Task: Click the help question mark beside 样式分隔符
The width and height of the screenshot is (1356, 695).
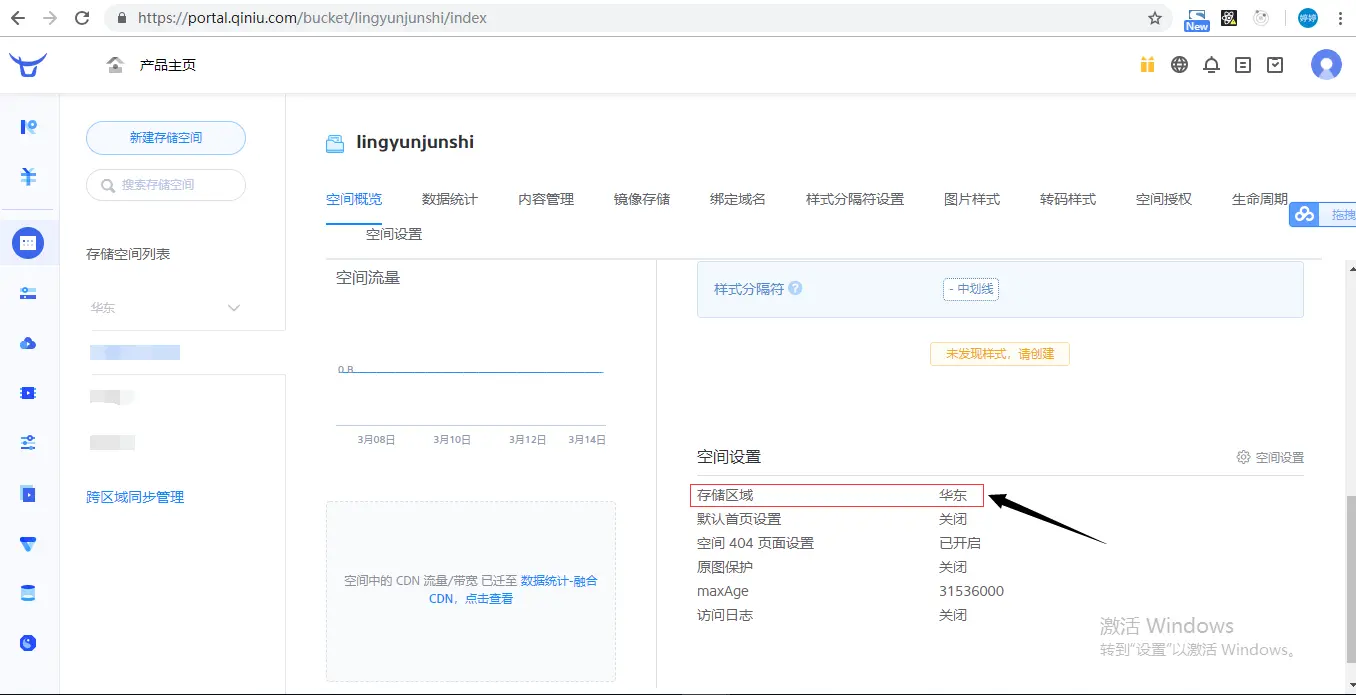Action: [795, 288]
